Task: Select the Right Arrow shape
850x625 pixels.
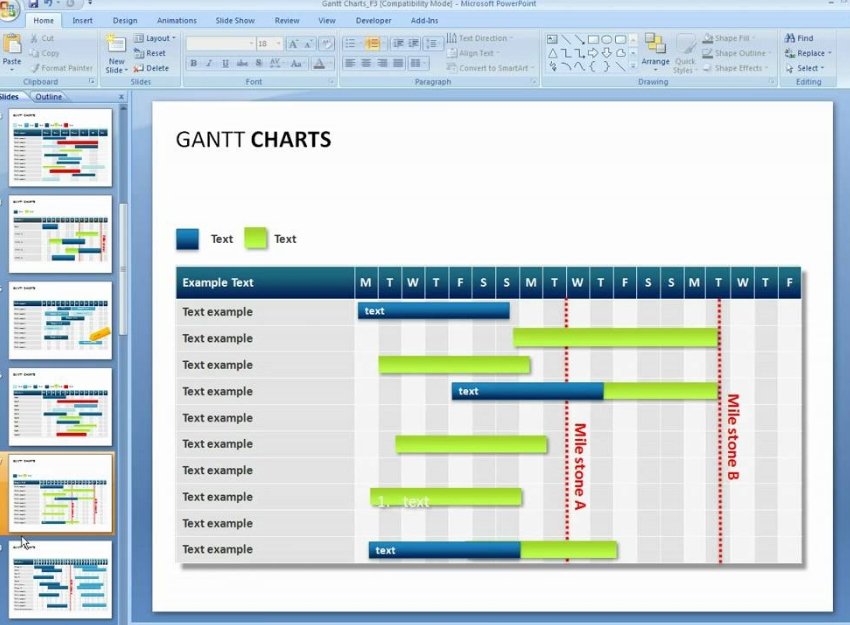Action: click(x=593, y=53)
